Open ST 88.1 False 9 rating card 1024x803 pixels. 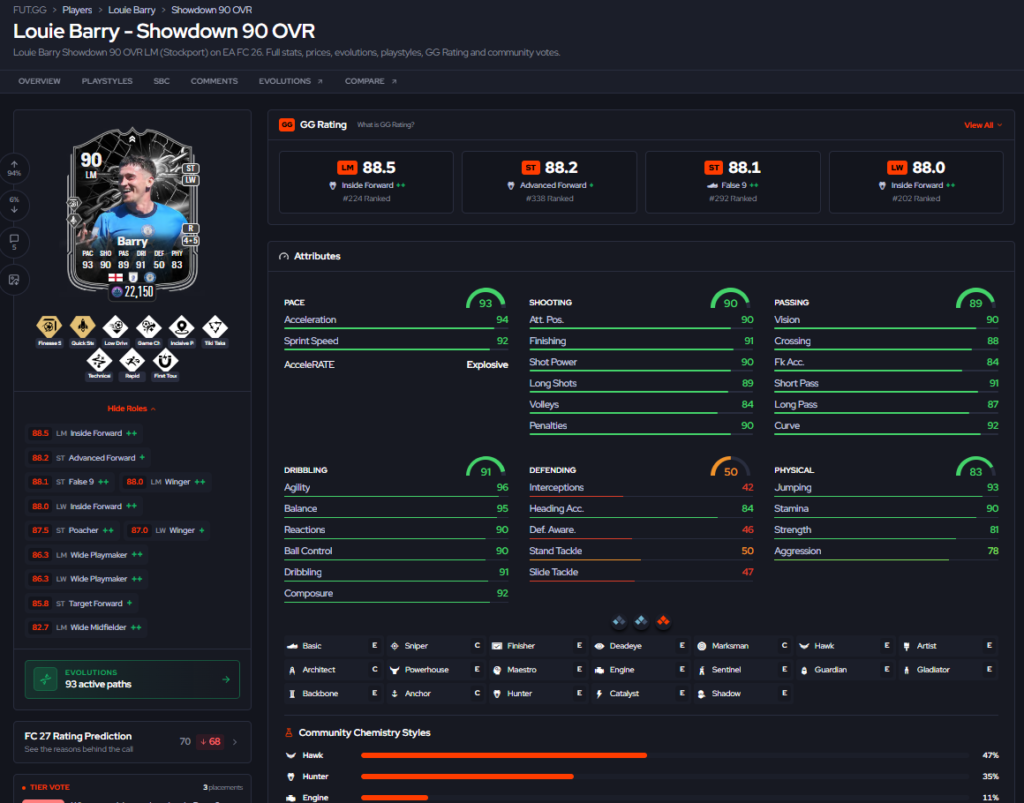tap(733, 182)
